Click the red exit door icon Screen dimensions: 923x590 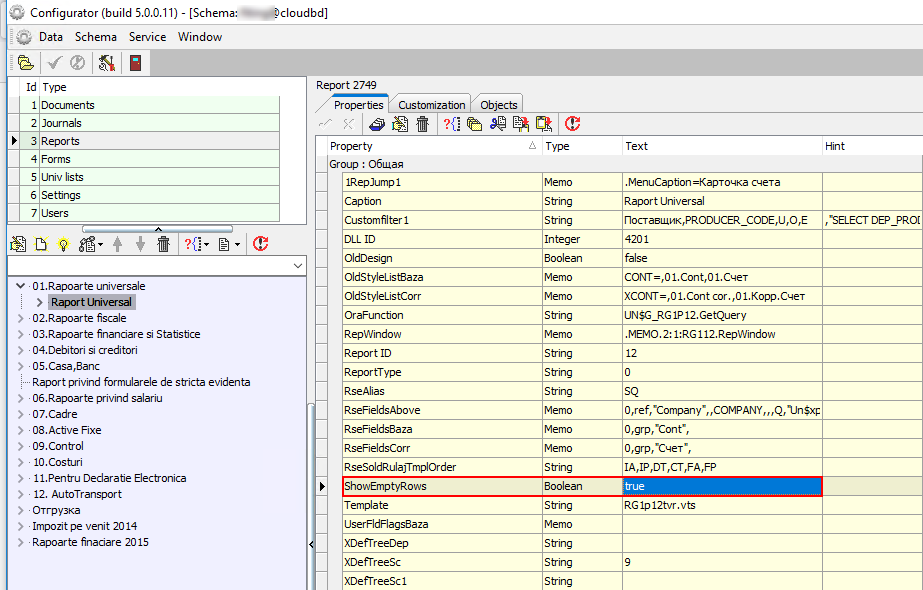(x=135, y=62)
